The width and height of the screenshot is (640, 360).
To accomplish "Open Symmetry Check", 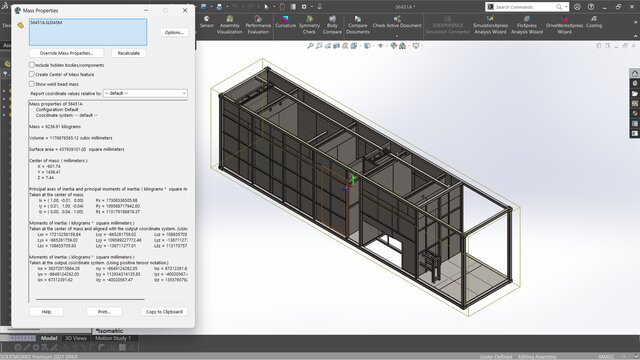I will pos(309,25).
